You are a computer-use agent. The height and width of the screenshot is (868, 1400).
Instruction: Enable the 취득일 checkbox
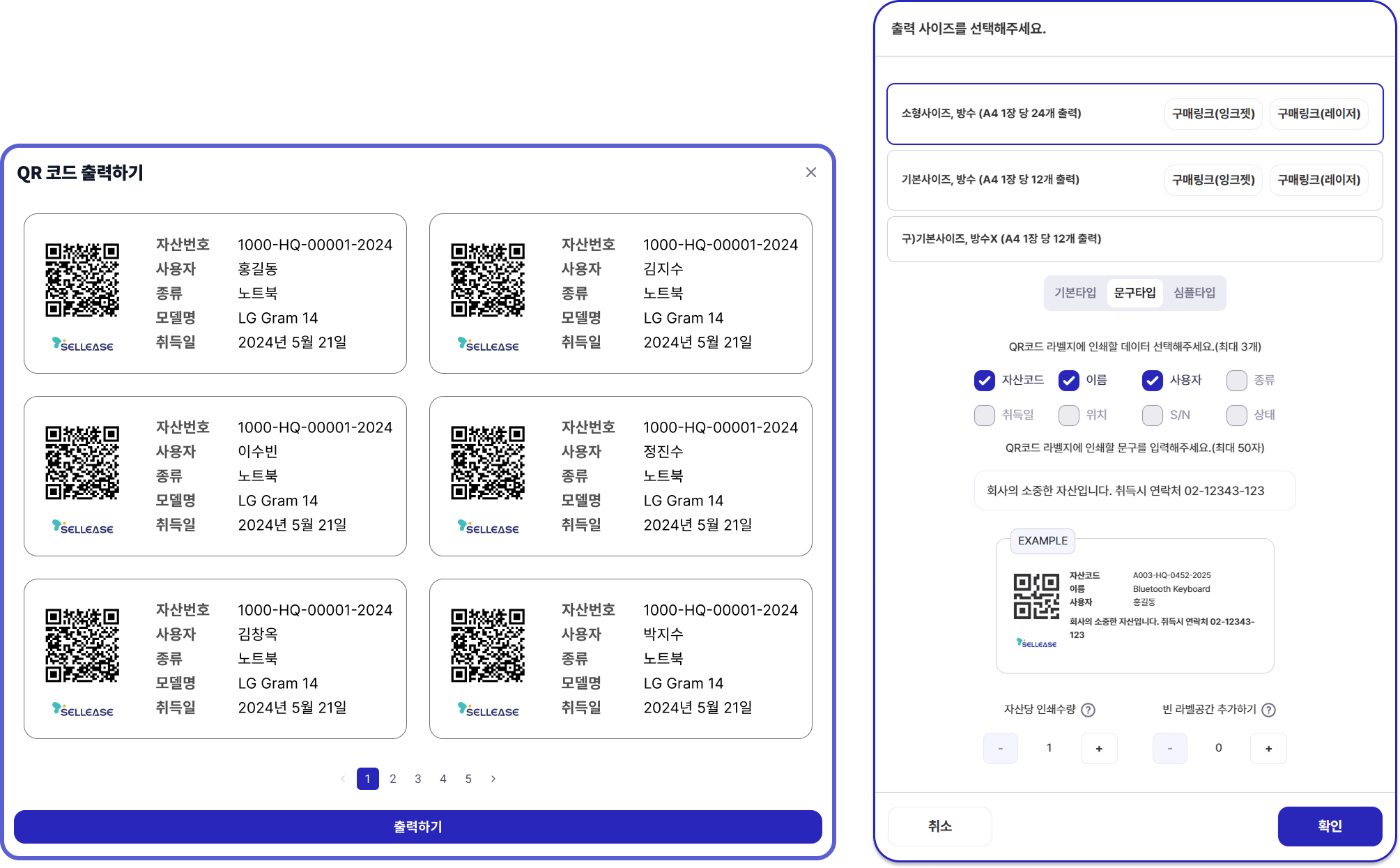984,415
